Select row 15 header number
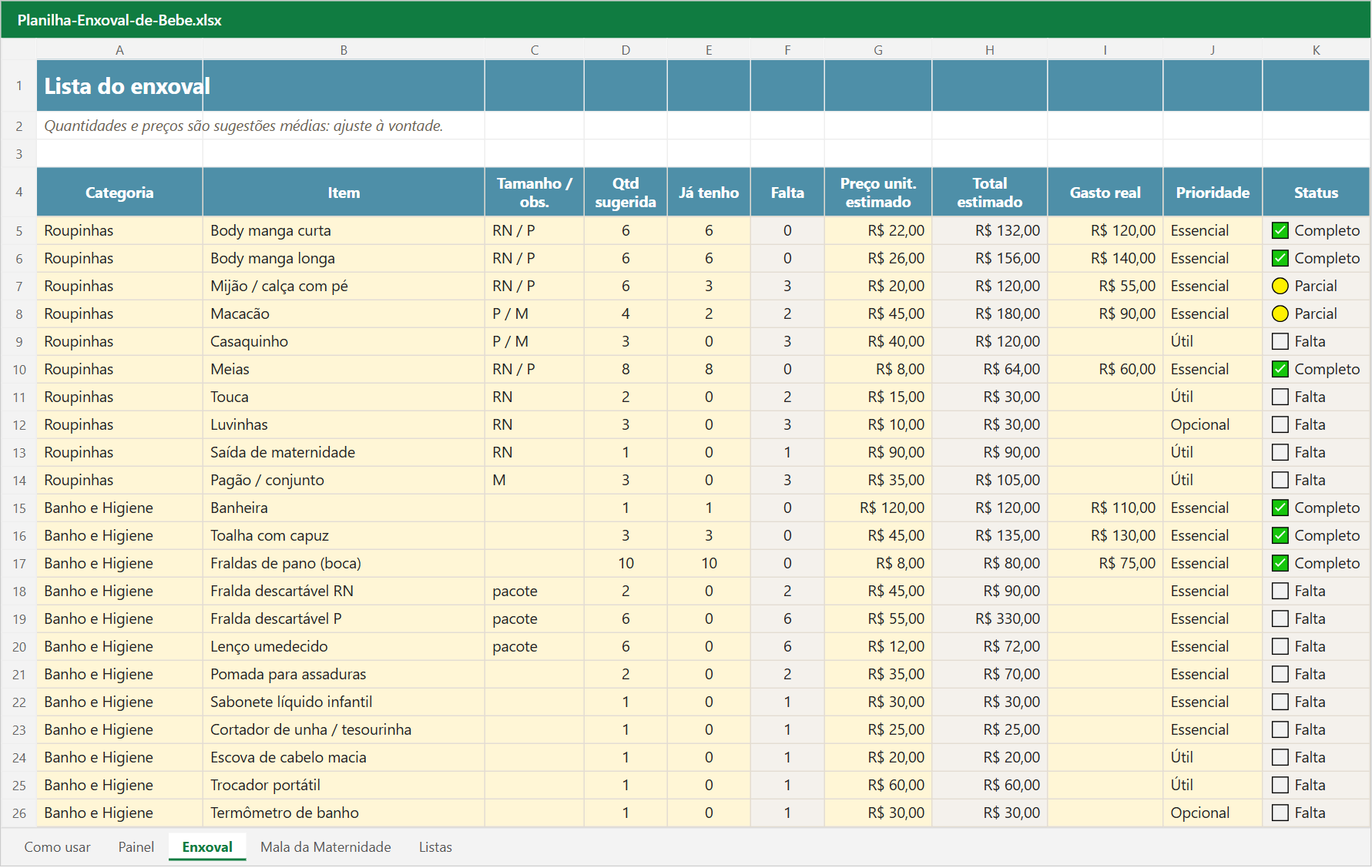This screenshot has height=868, width=1372. 18,508
